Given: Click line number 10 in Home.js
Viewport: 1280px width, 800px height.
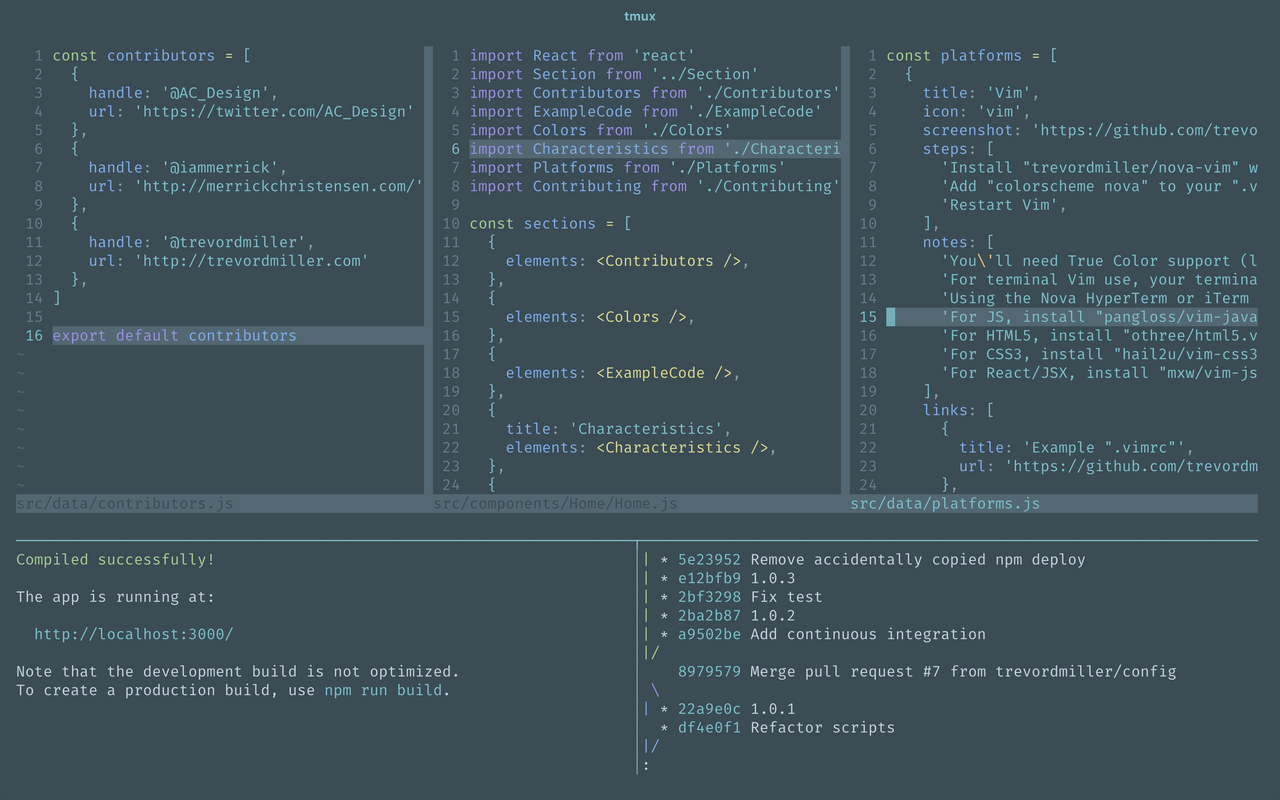Looking at the screenshot, I should tap(450, 223).
